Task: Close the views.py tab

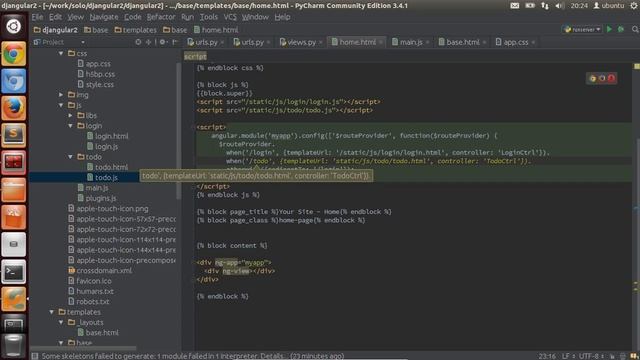Action: [320, 42]
